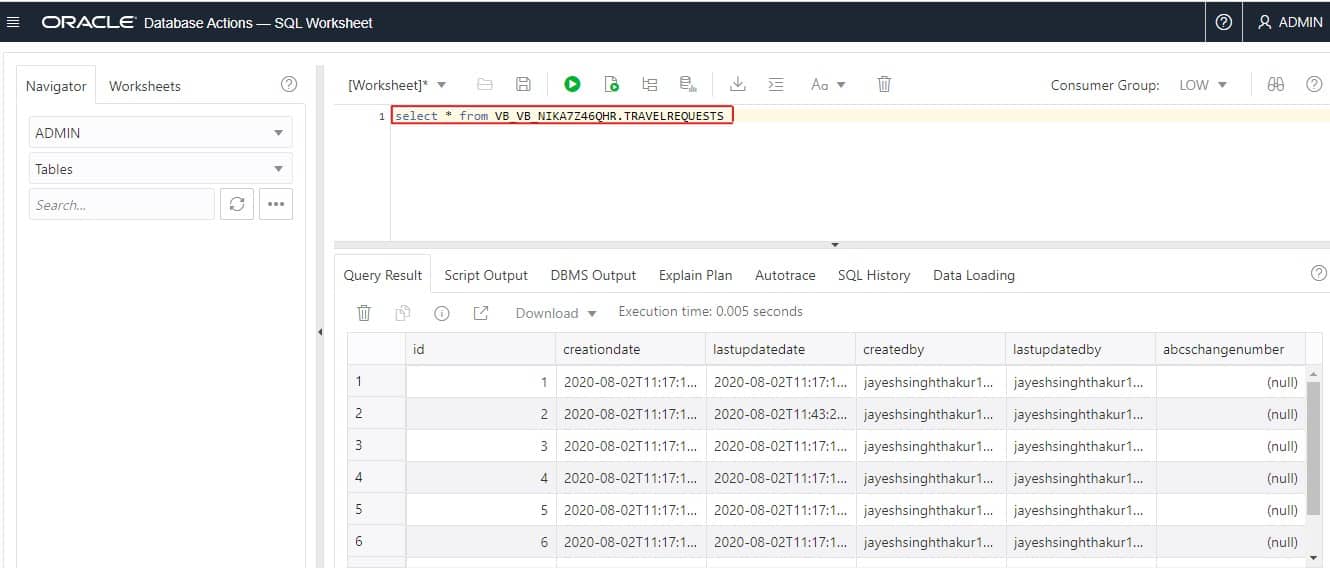The height and width of the screenshot is (568, 1330).
Task: Save the worksheet with the floppy icon
Action: click(x=523, y=85)
